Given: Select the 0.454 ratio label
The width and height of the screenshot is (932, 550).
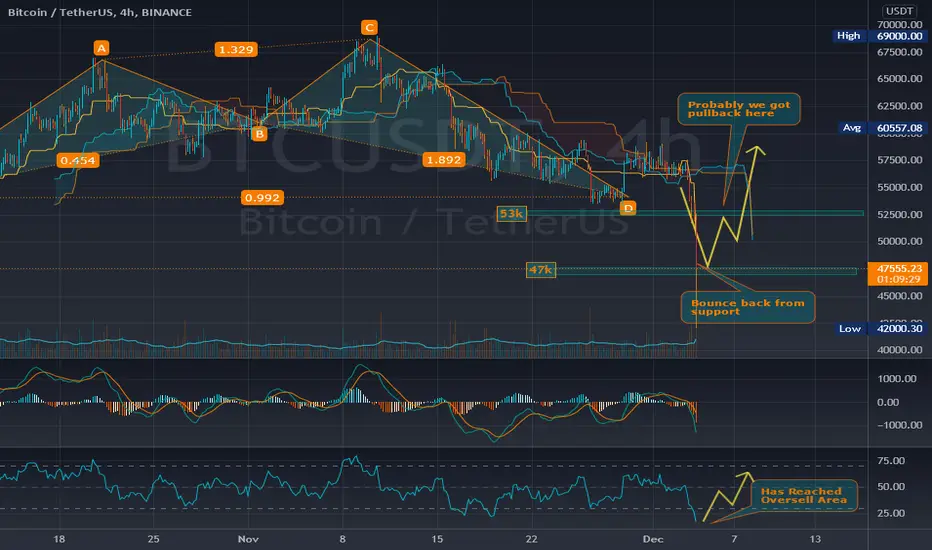Looking at the screenshot, I should point(78,160).
